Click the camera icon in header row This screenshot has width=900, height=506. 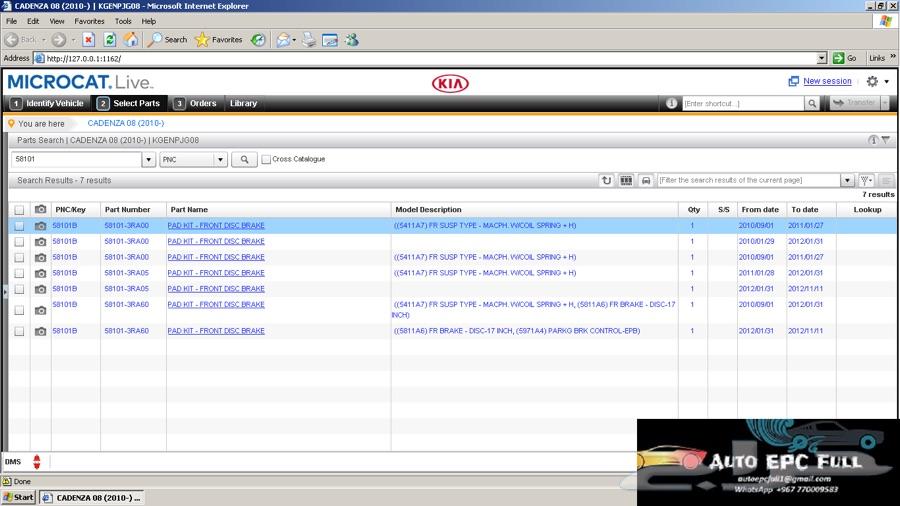click(x=40, y=209)
